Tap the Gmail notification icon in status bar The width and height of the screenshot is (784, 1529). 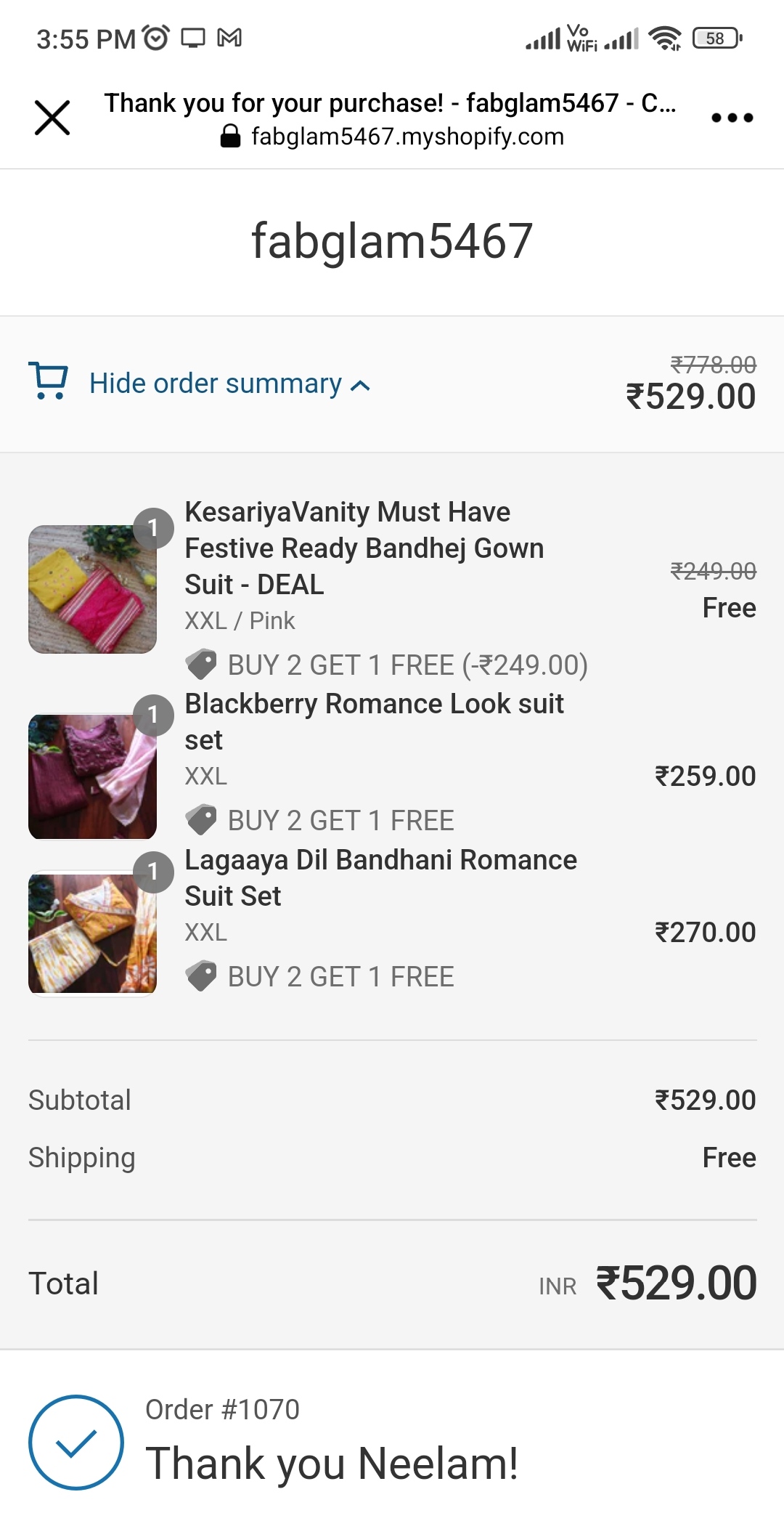pyautogui.click(x=230, y=37)
